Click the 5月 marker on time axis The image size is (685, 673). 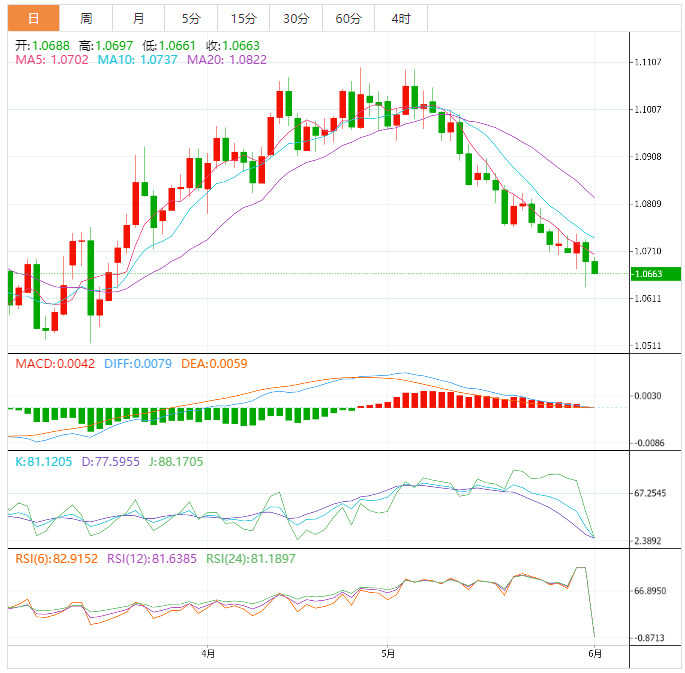pos(388,654)
